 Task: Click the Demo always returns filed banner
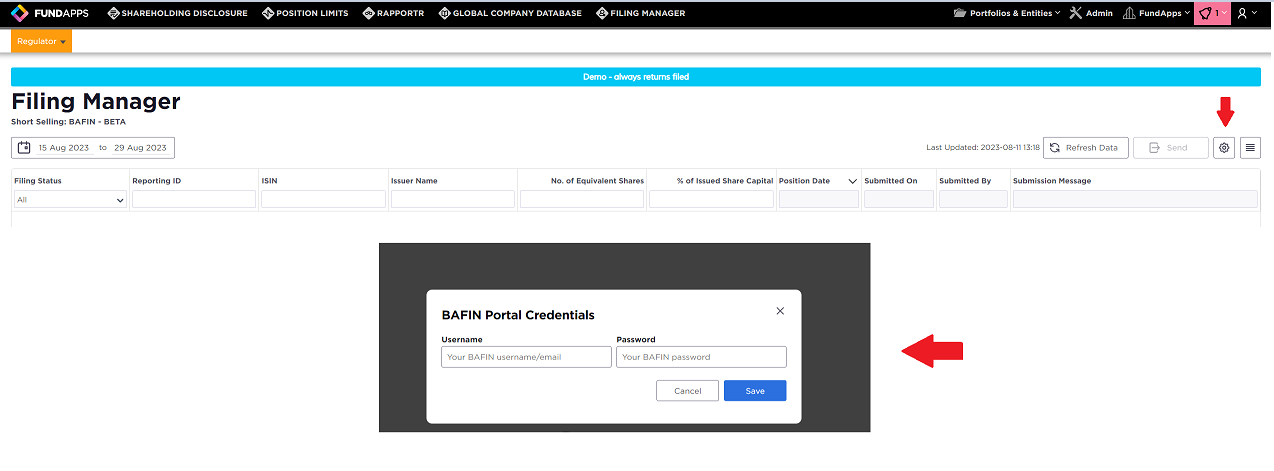click(x=636, y=77)
